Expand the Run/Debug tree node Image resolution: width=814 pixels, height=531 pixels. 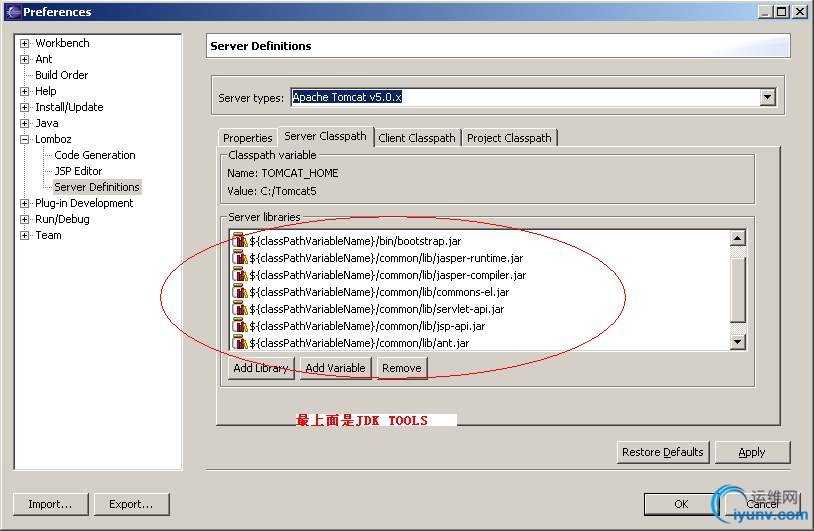click(24, 220)
